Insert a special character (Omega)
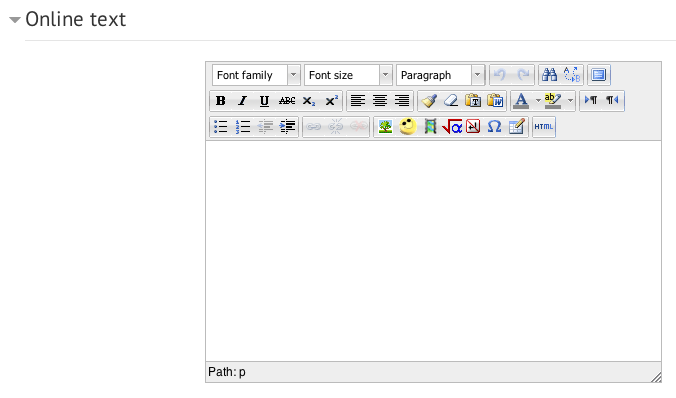 click(494, 127)
